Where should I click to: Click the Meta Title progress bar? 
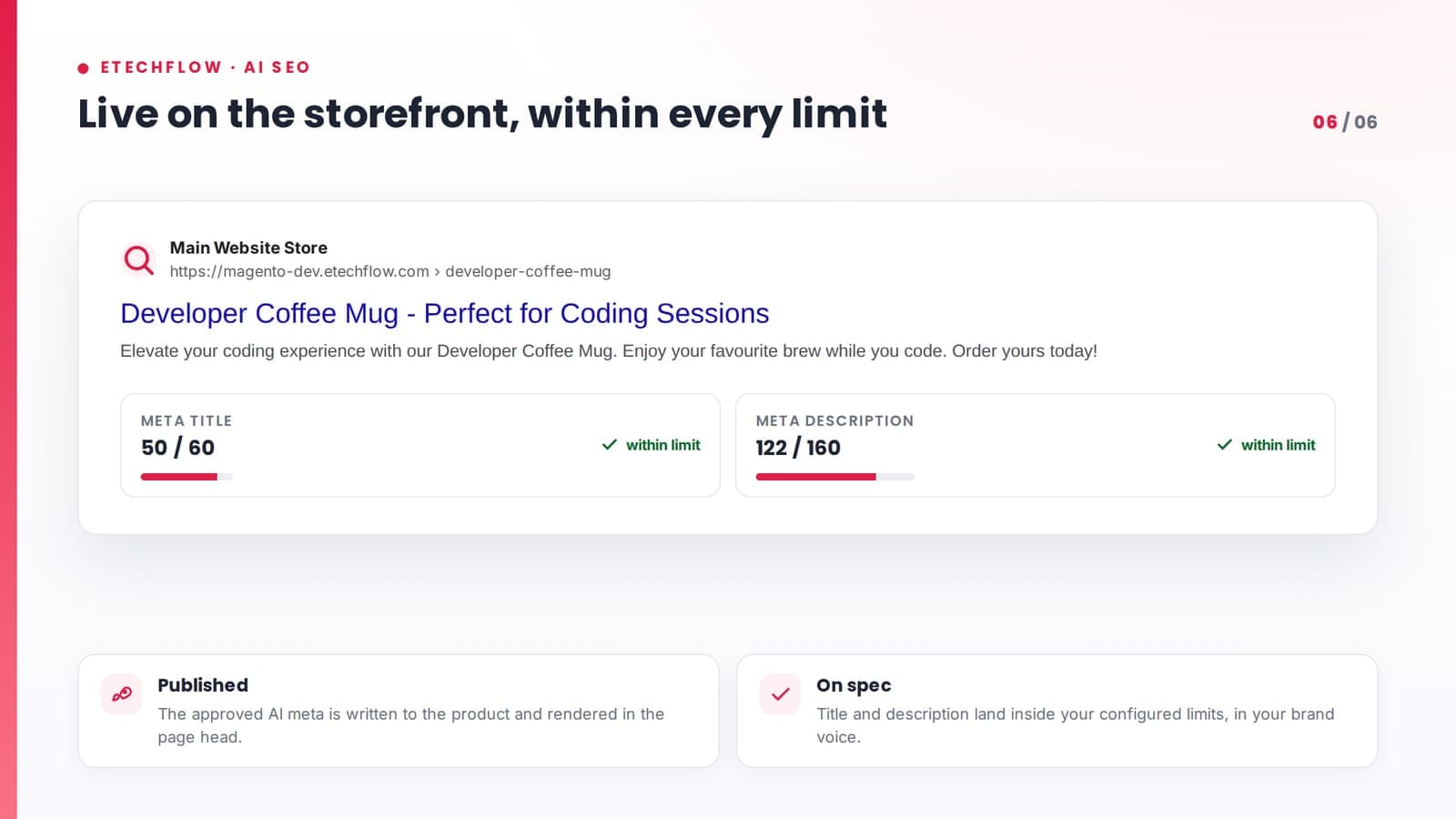[x=187, y=477]
